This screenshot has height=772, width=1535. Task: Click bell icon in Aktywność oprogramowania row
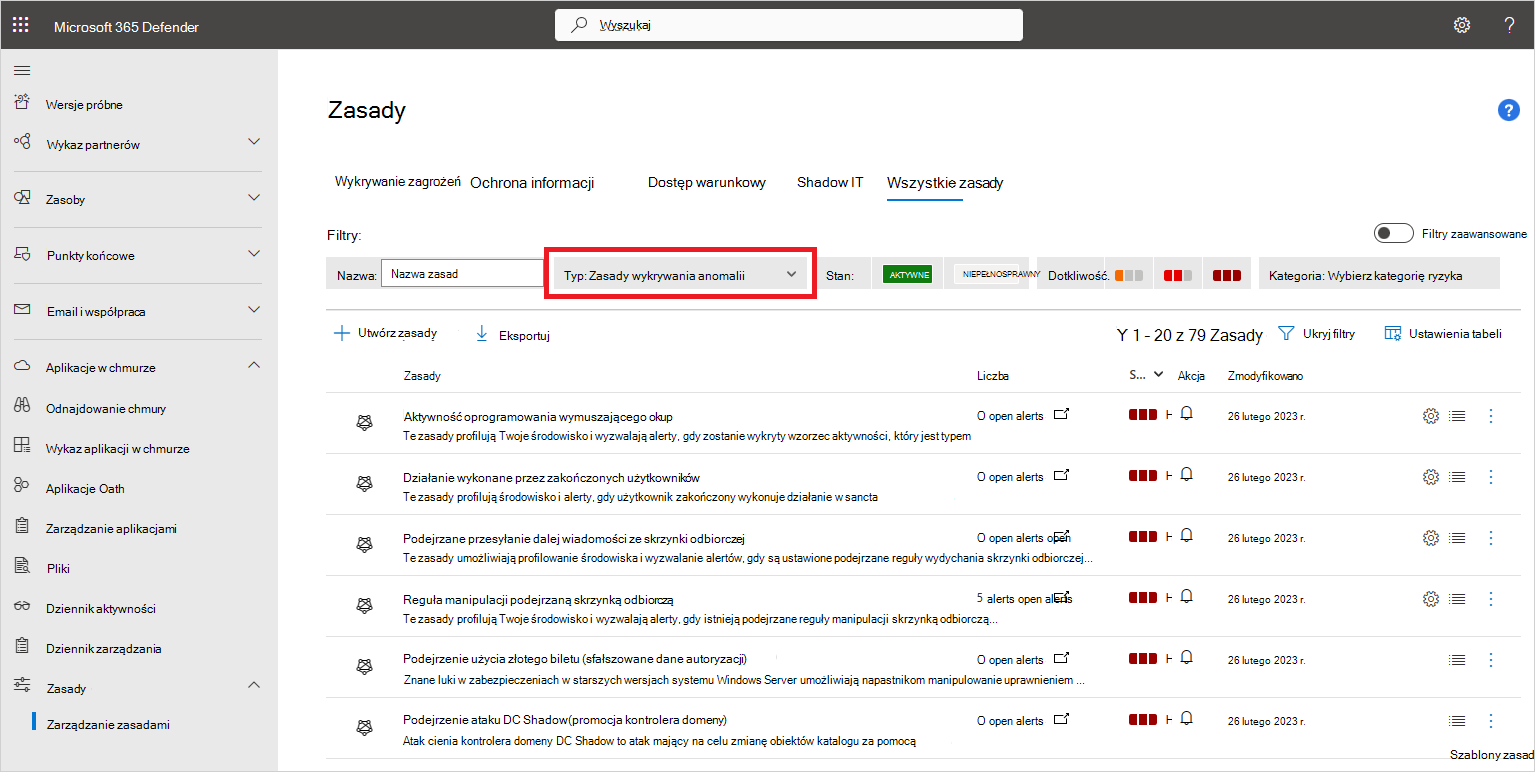tap(1186, 414)
